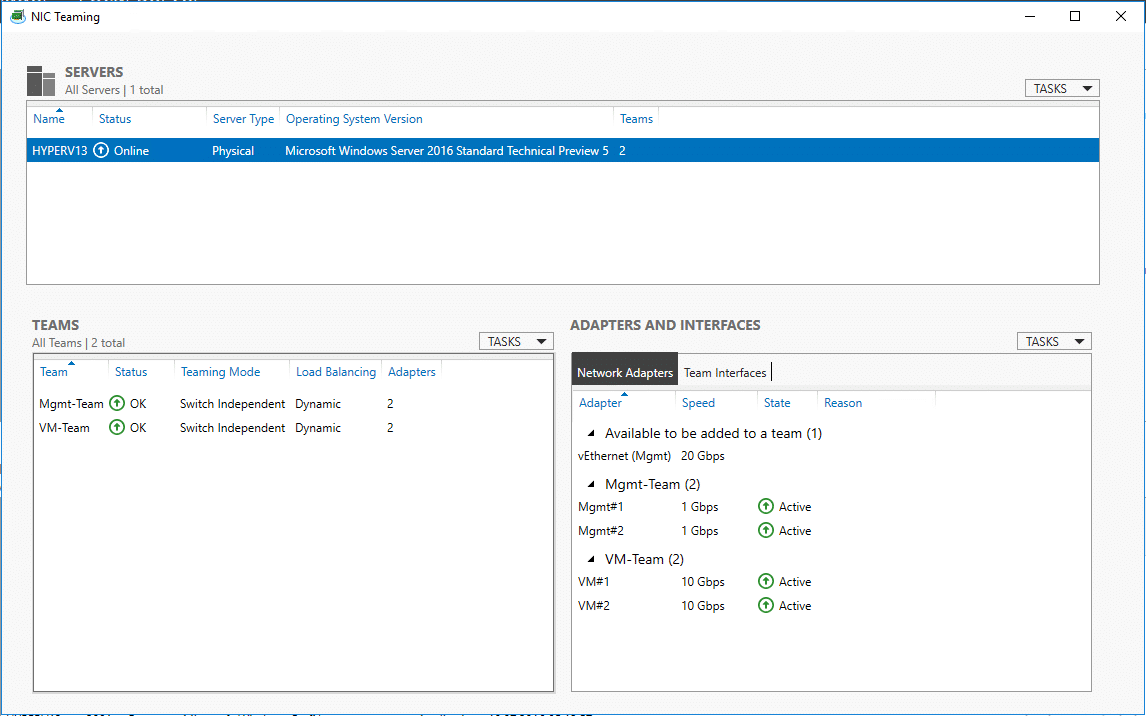Select the Mgmt#1 adapter row
The width and height of the screenshot is (1146, 716).
pyautogui.click(x=831, y=506)
